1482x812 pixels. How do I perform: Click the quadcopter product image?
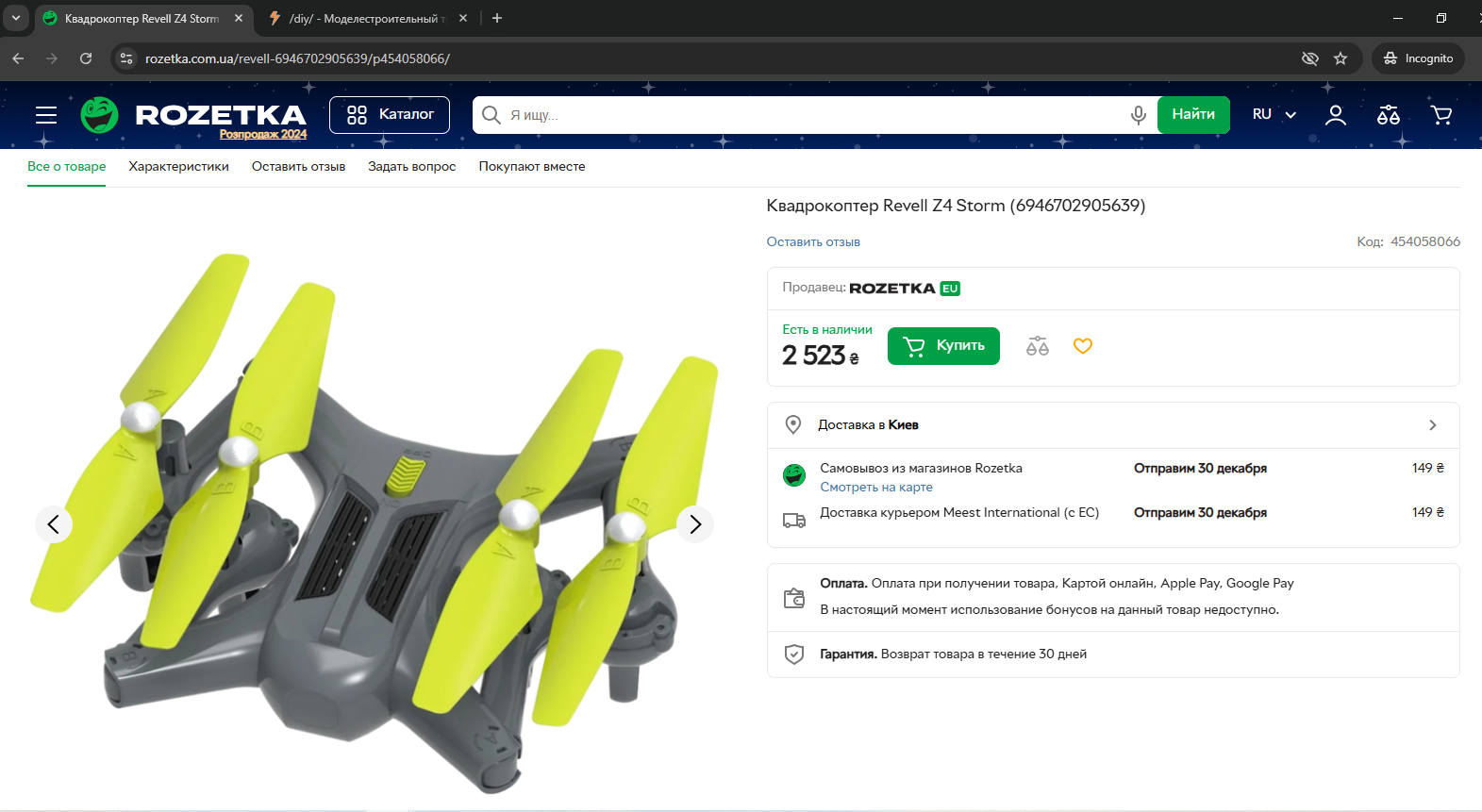click(375, 524)
